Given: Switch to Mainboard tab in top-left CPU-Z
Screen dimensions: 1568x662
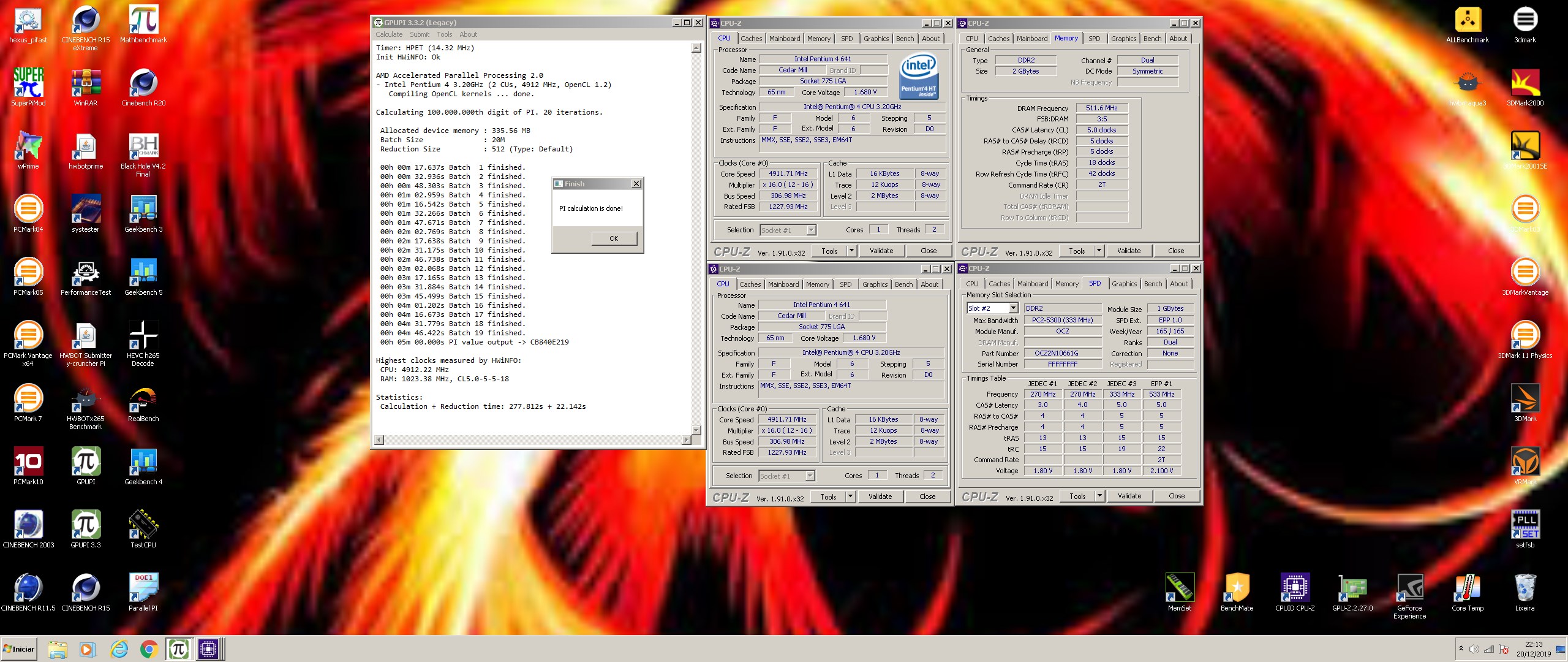Looking at the screenshot, I should (785, 39).
